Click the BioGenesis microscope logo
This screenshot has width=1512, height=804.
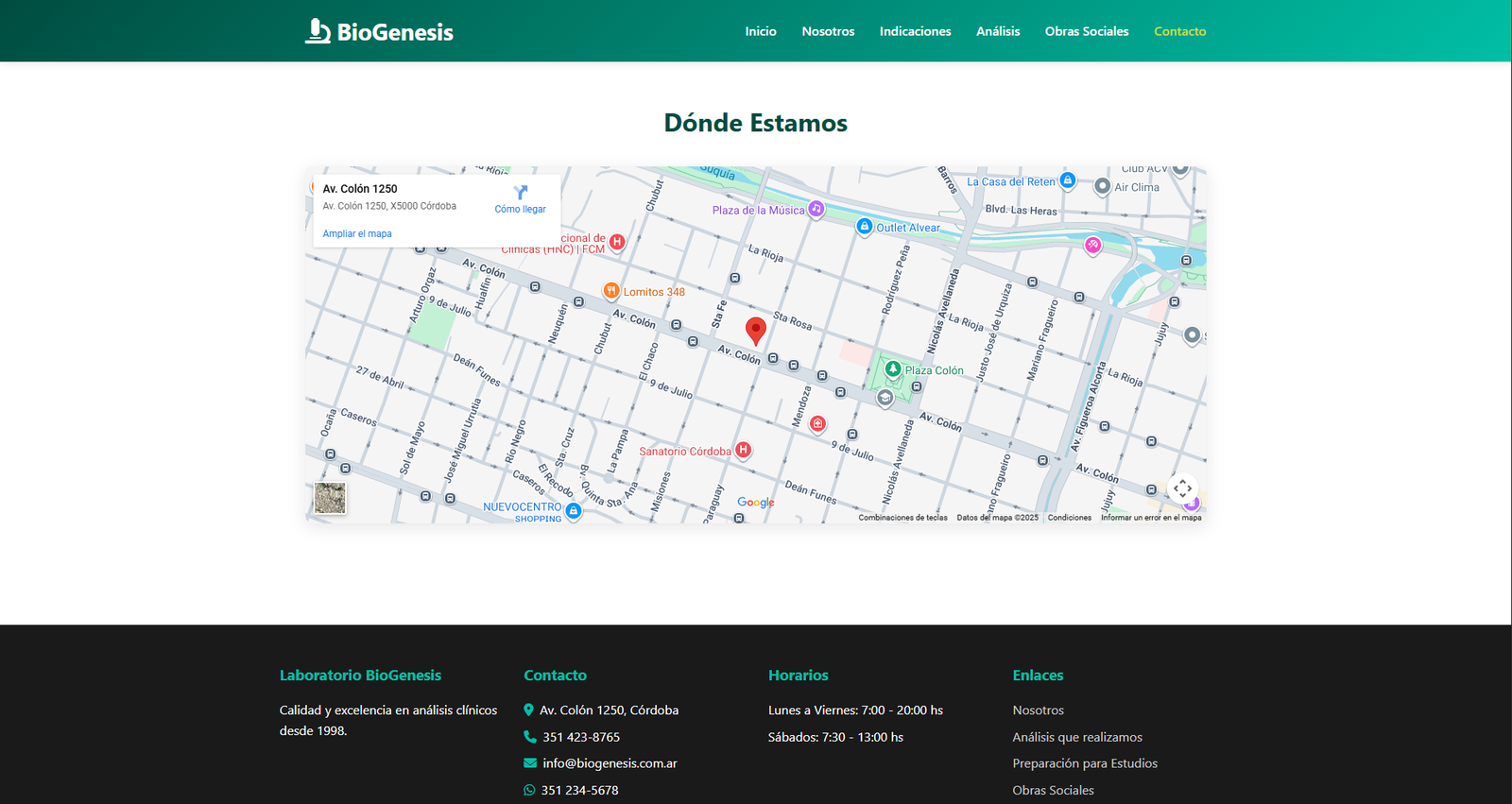(318, 31)
